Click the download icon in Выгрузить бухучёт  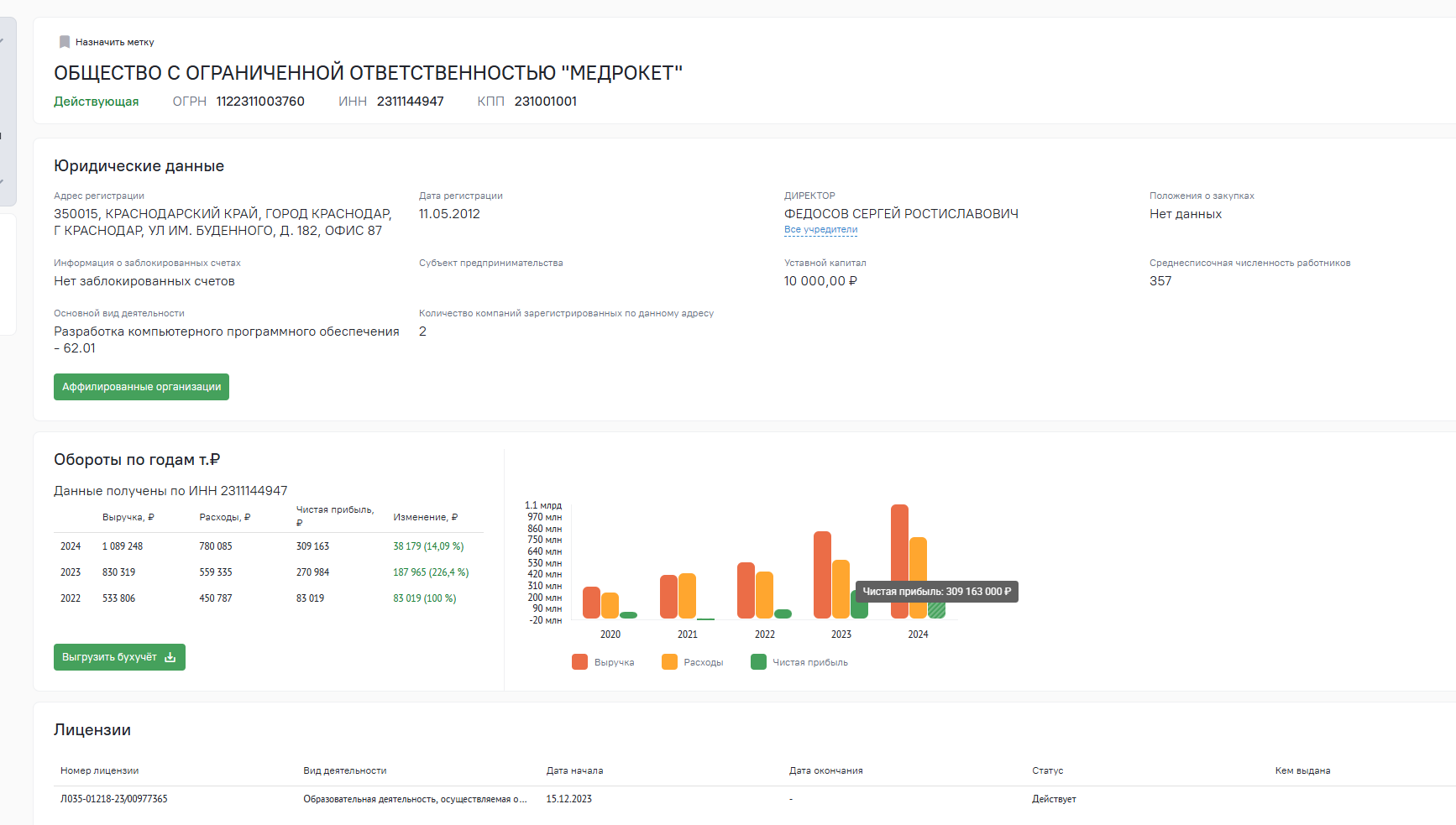click(x=170, y=657)
